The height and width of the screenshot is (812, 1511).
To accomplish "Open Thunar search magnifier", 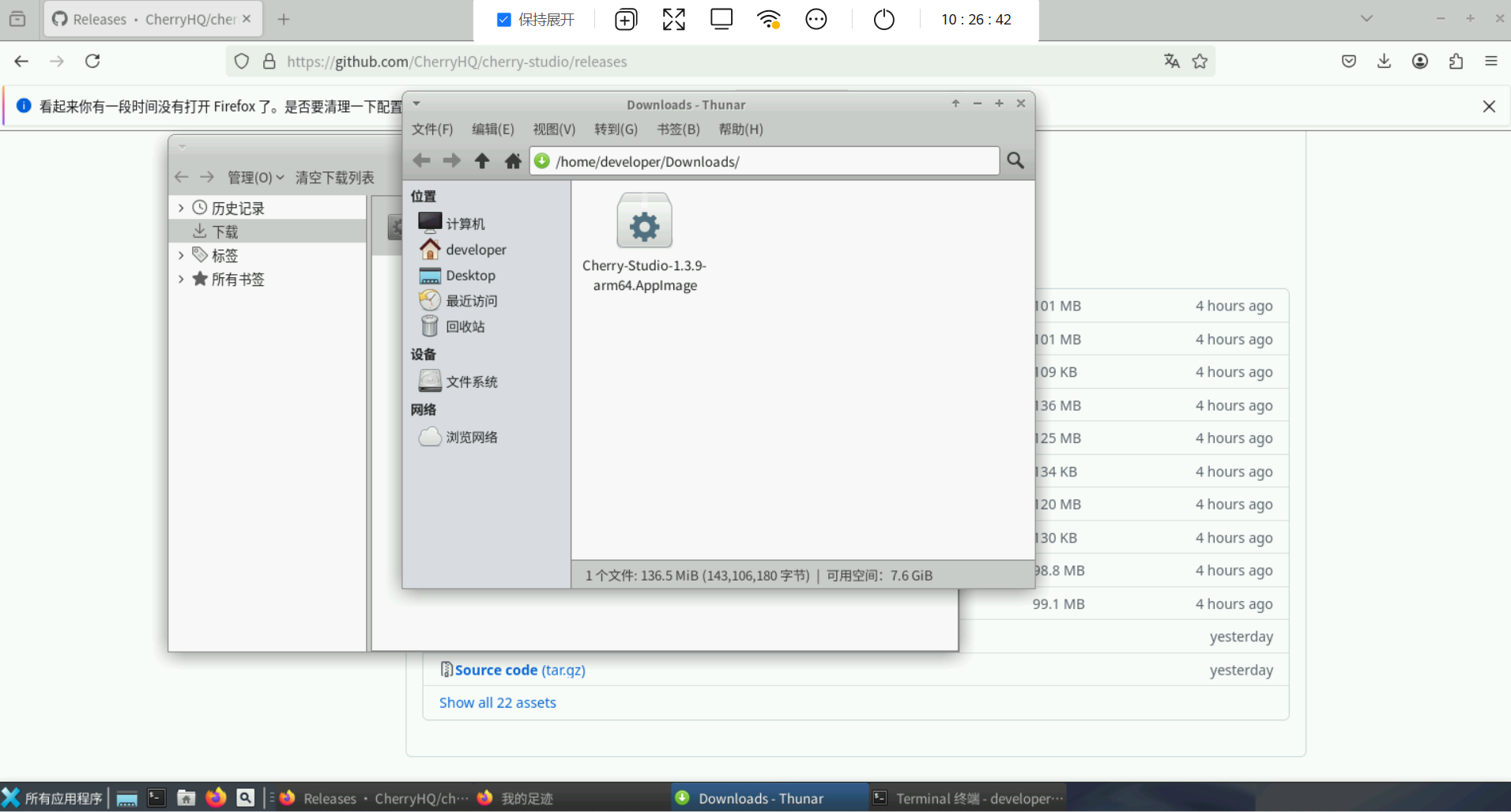I will 1015,161.
